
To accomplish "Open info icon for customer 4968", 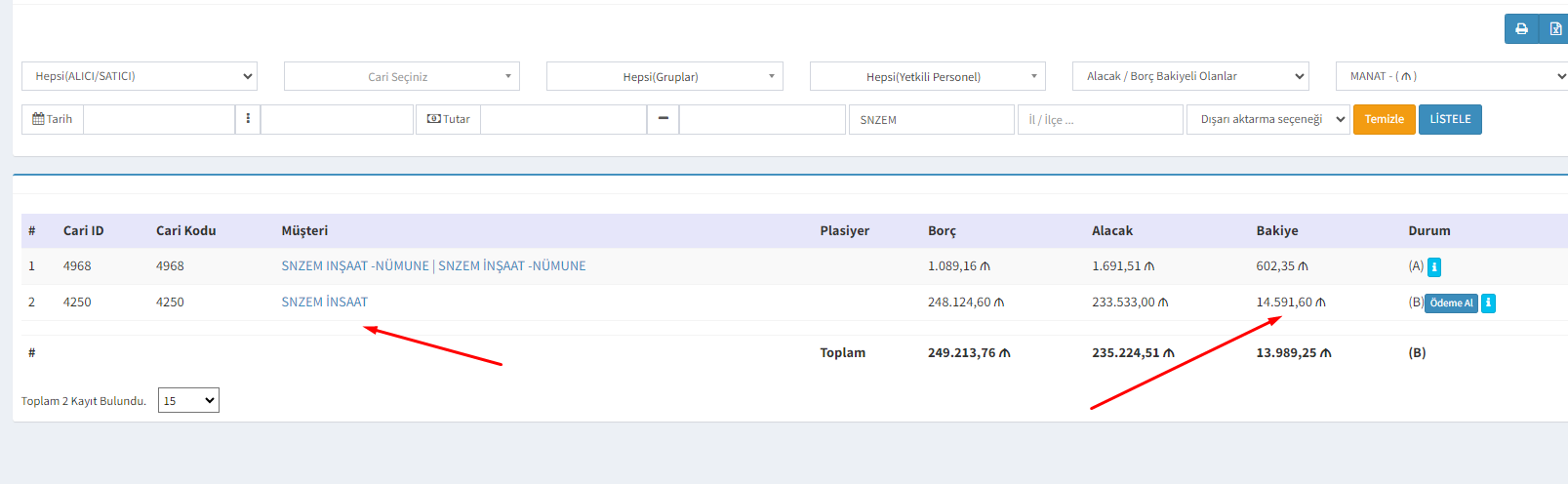I will click(x=1434, y=267).
